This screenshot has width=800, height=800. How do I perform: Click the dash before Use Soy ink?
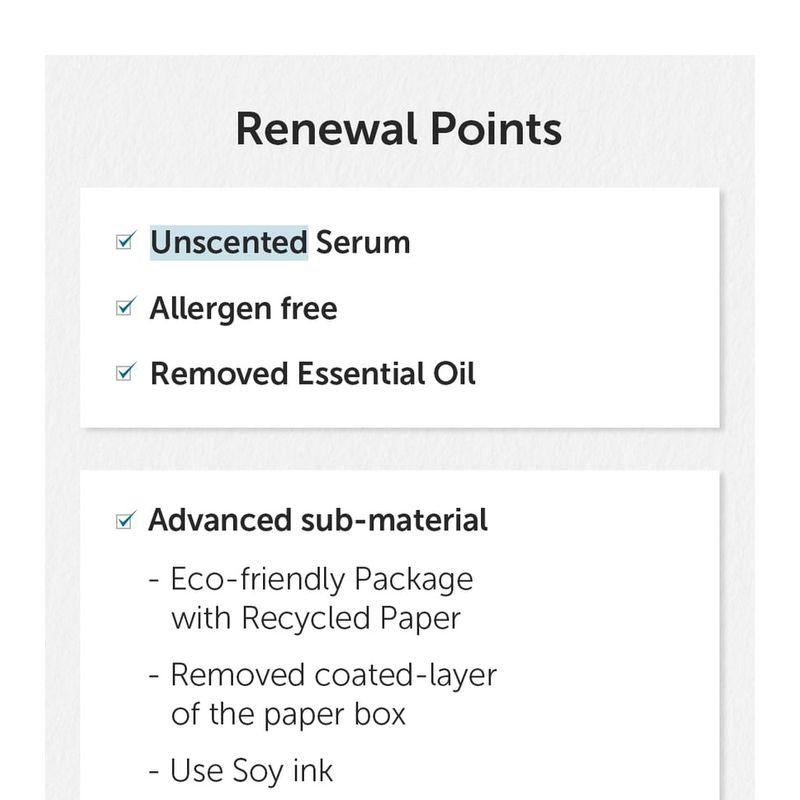[x=154, y=772]
